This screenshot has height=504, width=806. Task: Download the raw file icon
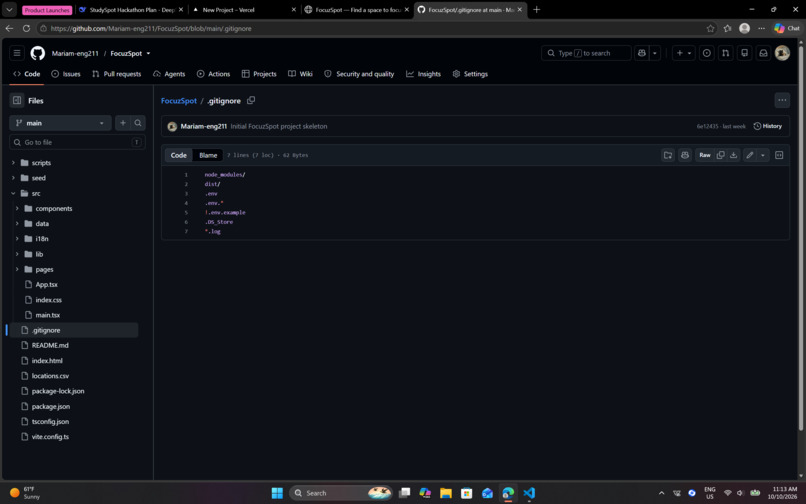[734, 155]
